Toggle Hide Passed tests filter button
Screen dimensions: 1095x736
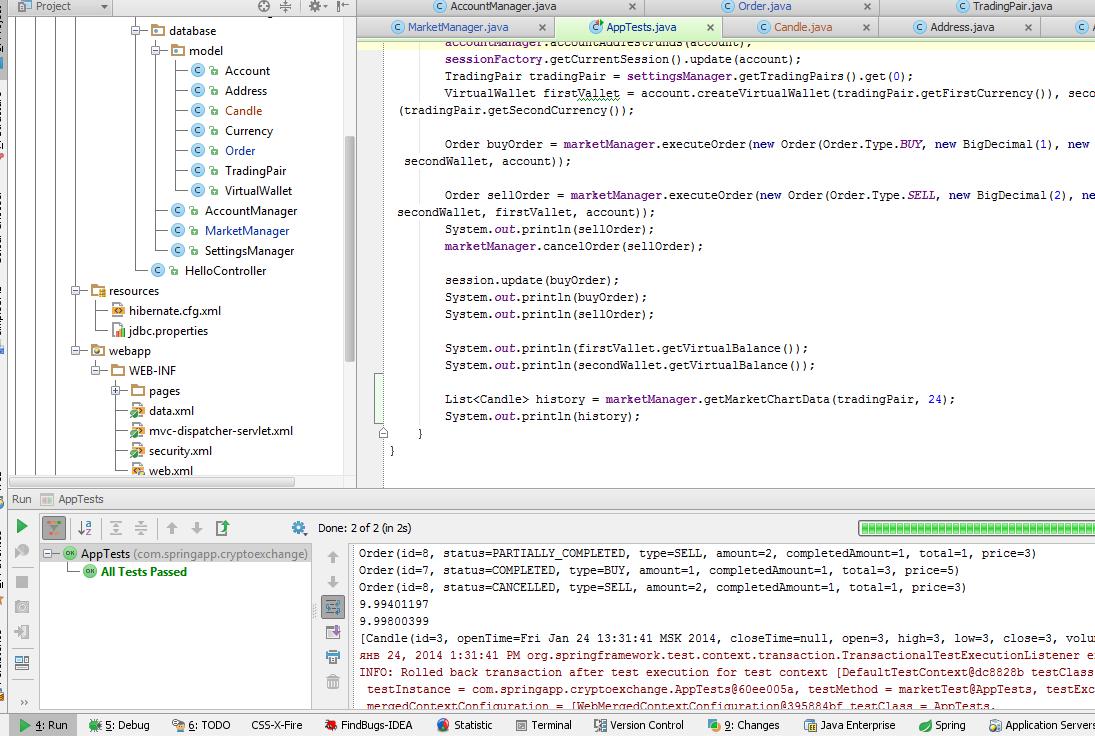pyautogui.click(x=54, y=528)
